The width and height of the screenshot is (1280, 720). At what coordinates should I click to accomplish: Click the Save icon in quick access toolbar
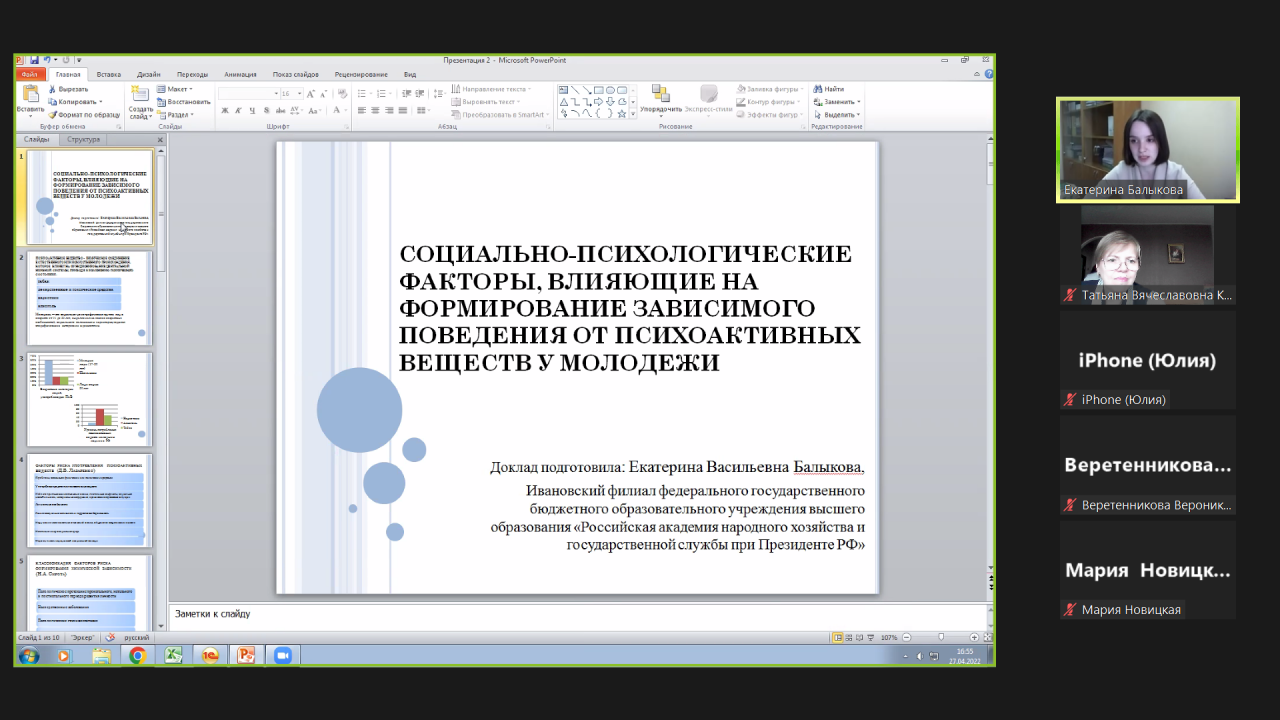click(x=34, y=60)
